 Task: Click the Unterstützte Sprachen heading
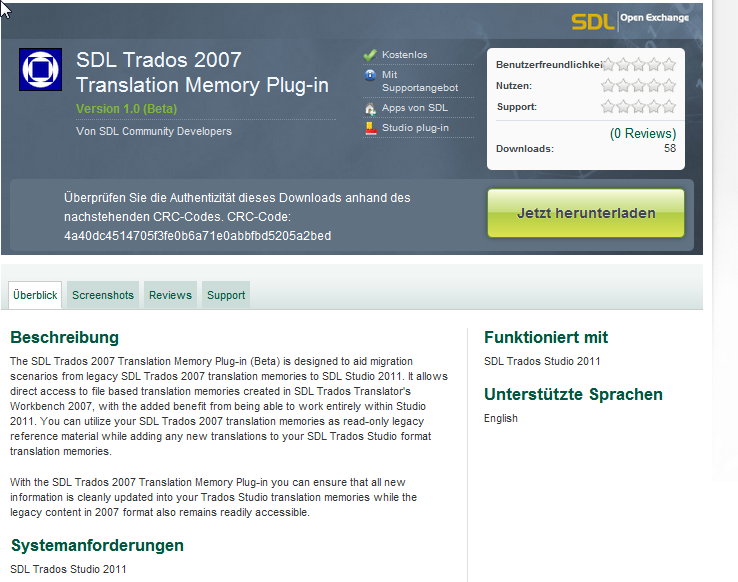pos(573,394)
